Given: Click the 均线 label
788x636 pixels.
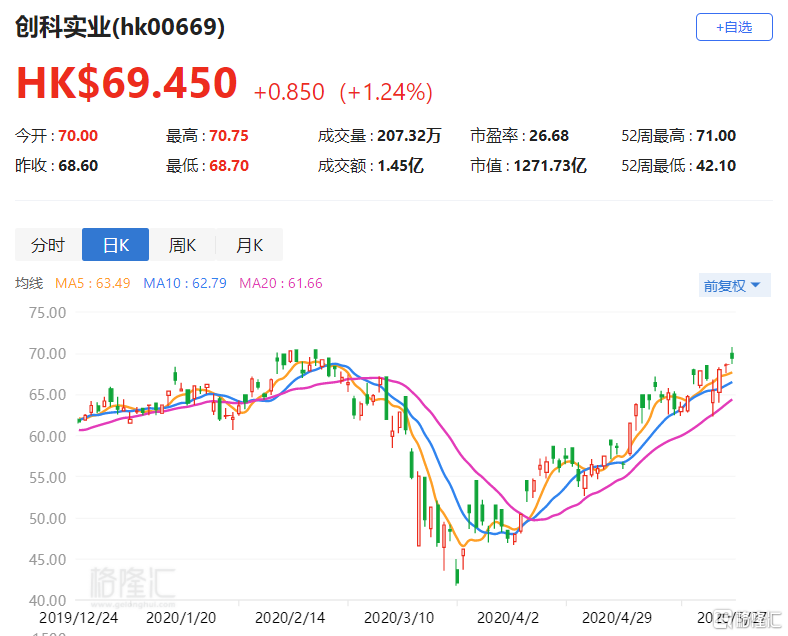Looking at the screenshot, I should click(29, 283).
